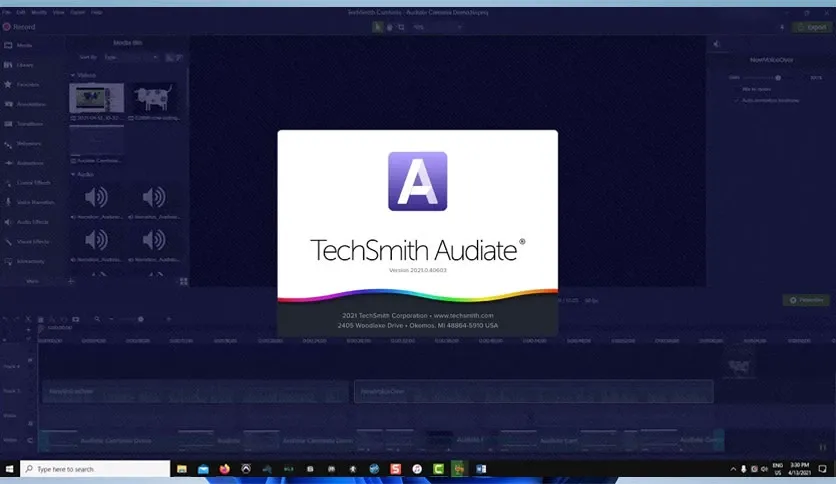836x484 pixels.
Task: Open Snagit red S icon in taskbar
Action: point(396,469)
